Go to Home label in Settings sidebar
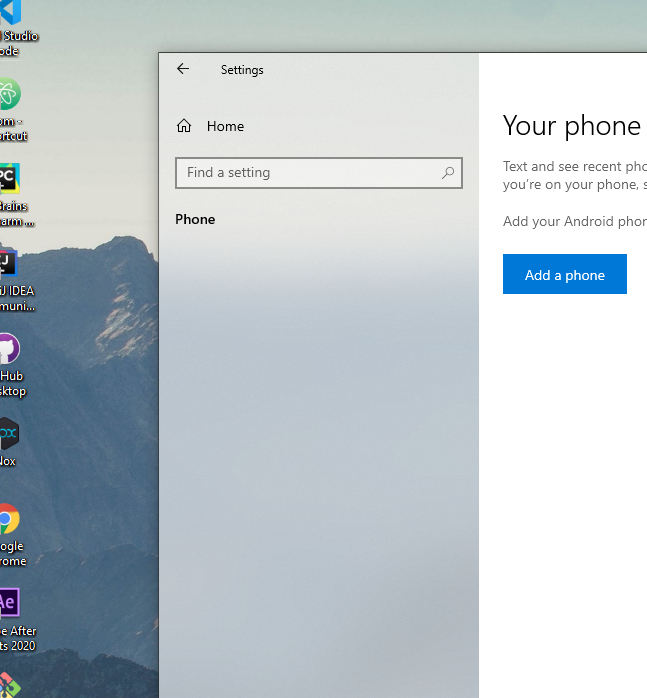Image resolution: width=647 pixels, height=698 pixels. pos(225,126)
